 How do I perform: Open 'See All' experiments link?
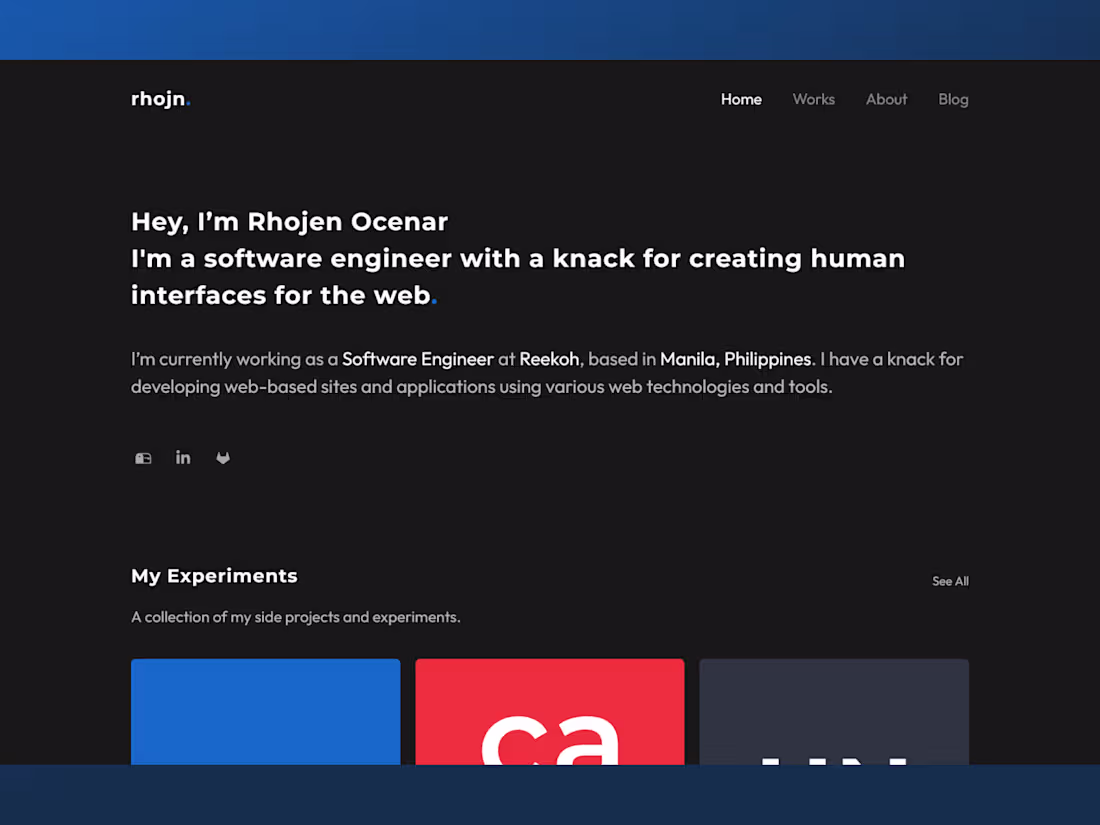click(x=949, y=581)
